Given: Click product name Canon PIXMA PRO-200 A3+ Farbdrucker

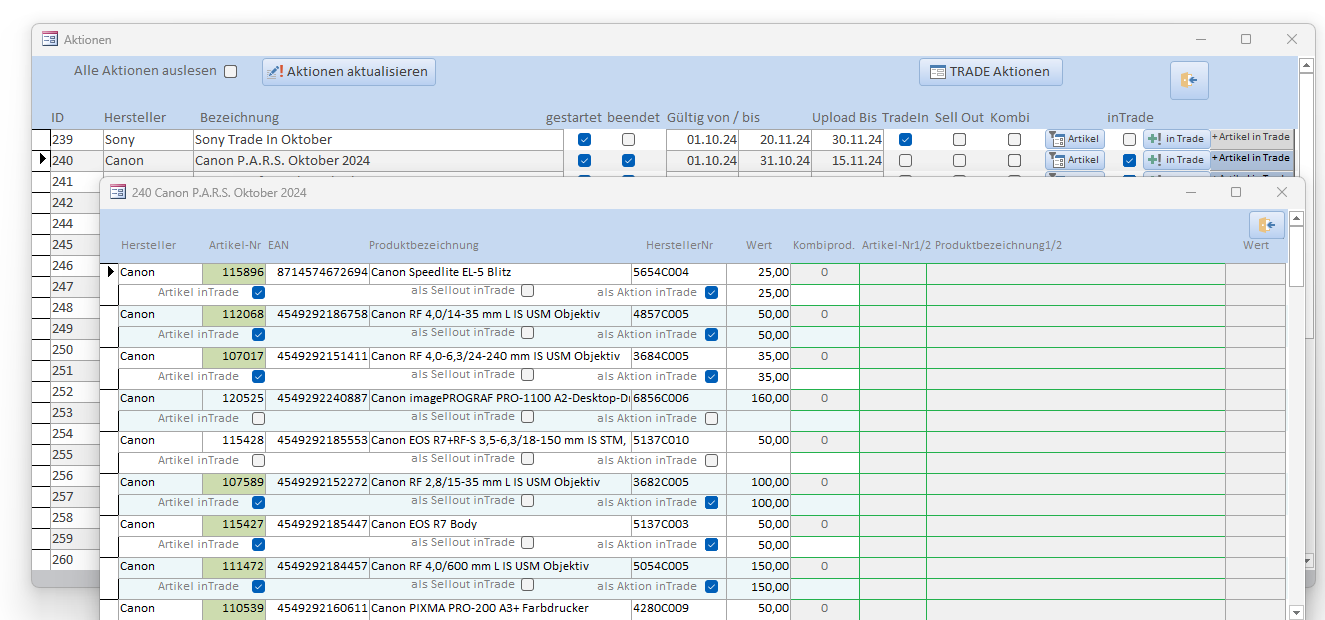Looking at the screenshot, I should [x=500, y=608].
